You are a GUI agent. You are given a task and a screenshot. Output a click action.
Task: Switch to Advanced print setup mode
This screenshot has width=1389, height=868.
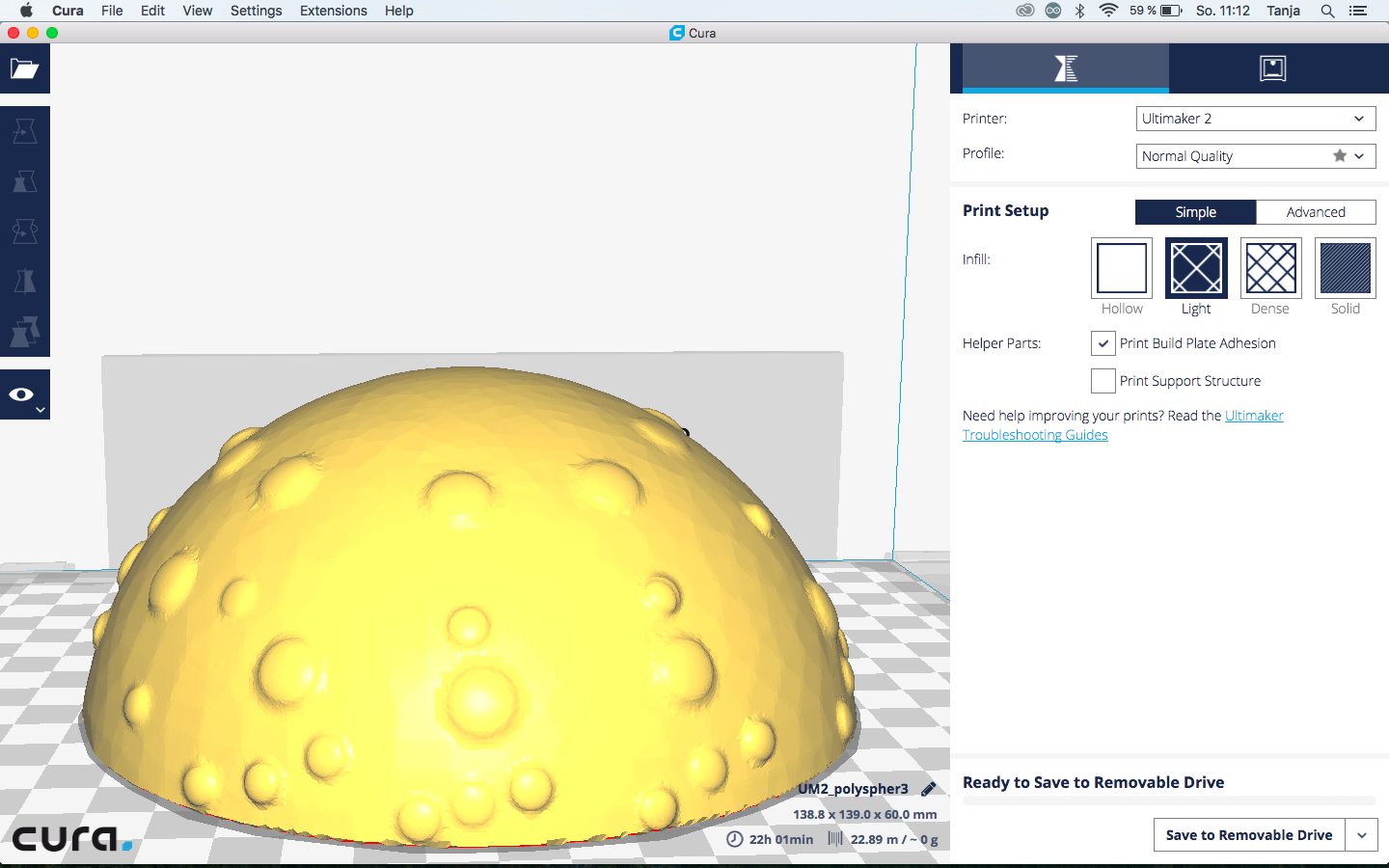coord(1316,212)
